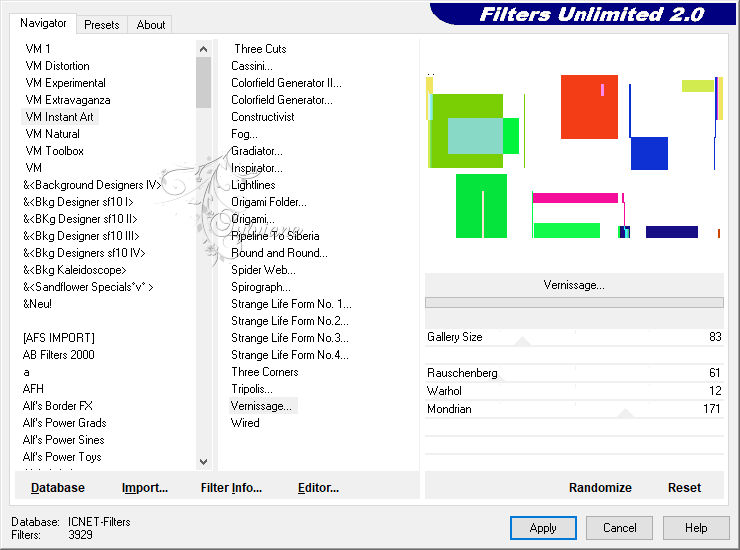Select &<BKg Designer sf10 II> category
Screen dimensions: 740x550
pos(80,219)
